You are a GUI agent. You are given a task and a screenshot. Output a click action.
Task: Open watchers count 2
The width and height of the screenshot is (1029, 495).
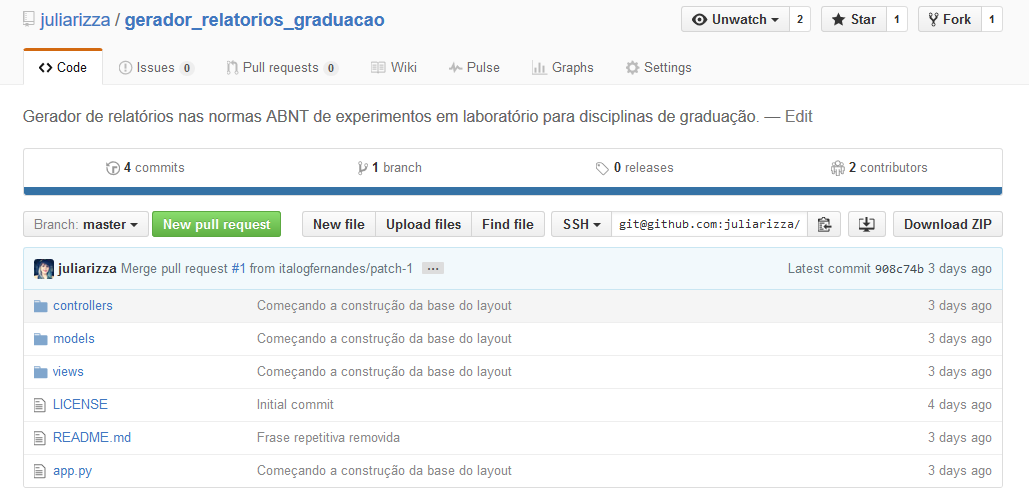tap(799, 20)
